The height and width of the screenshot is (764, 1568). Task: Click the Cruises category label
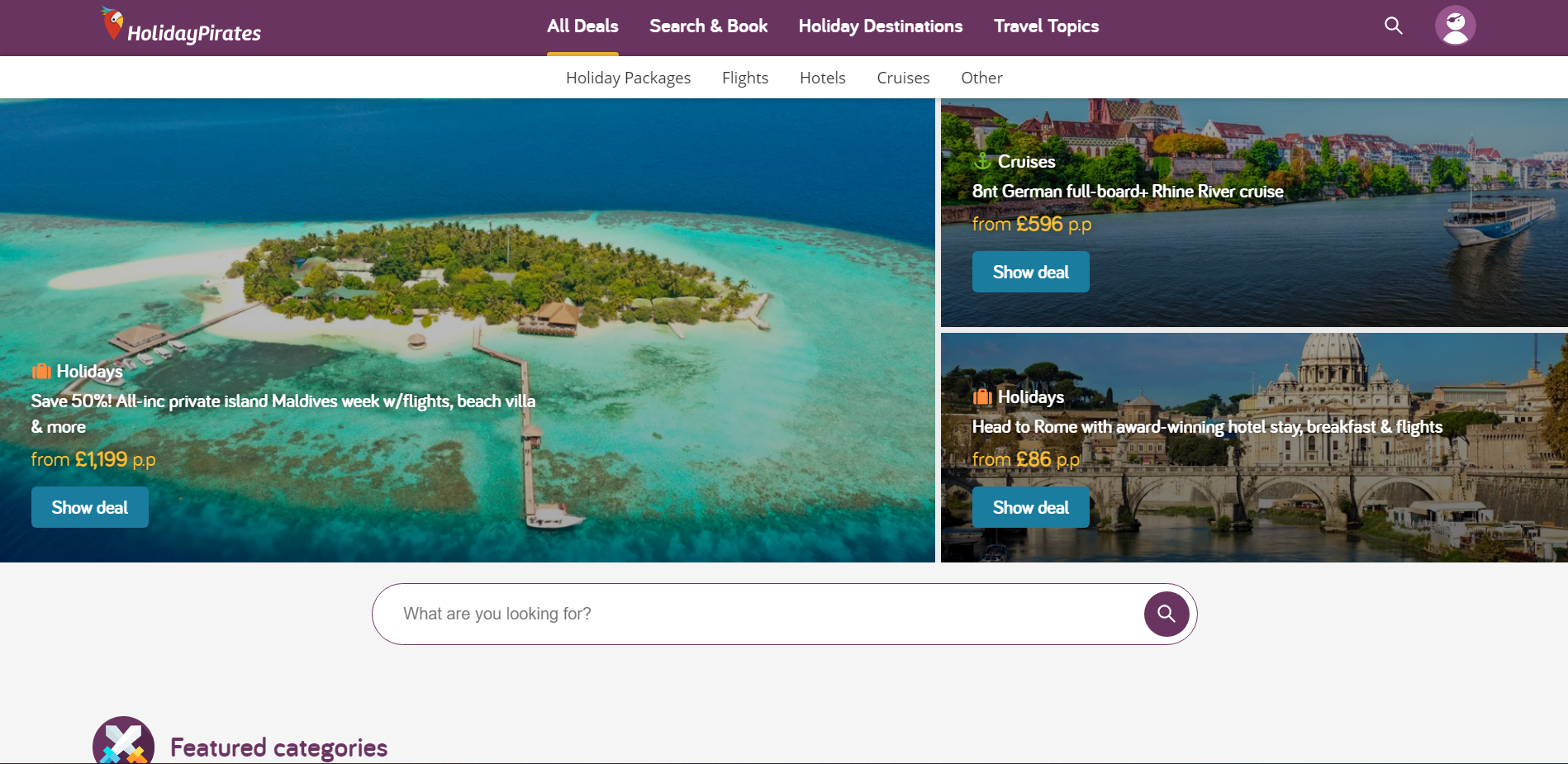click(1026, 162)
